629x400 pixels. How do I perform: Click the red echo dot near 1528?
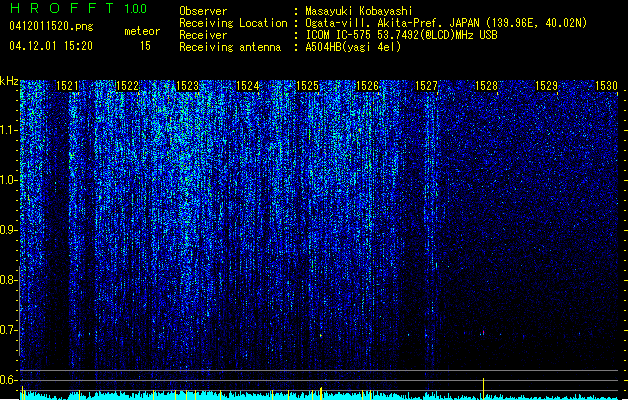(483, 333)
